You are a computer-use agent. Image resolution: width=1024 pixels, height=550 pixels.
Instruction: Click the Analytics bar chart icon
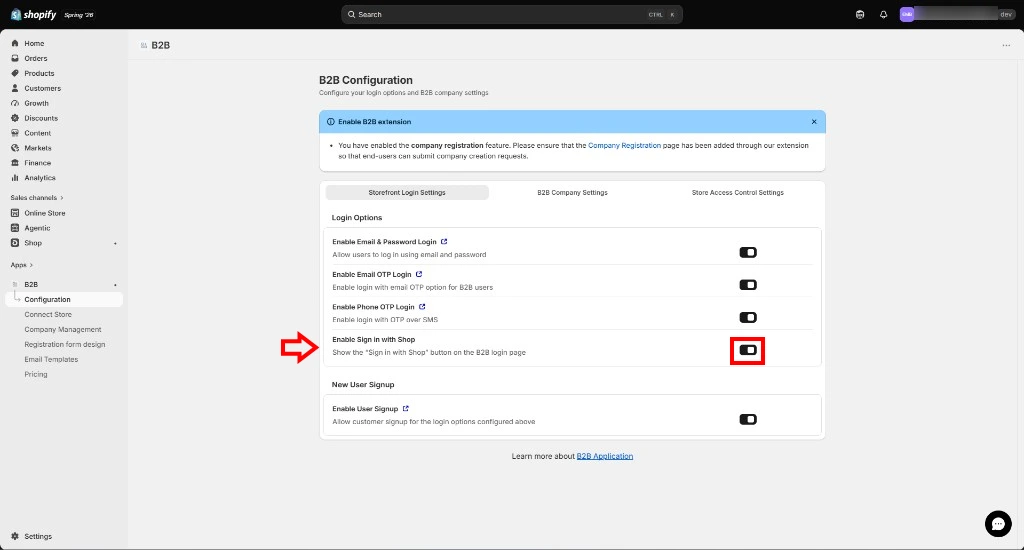(x=15, y=178)
